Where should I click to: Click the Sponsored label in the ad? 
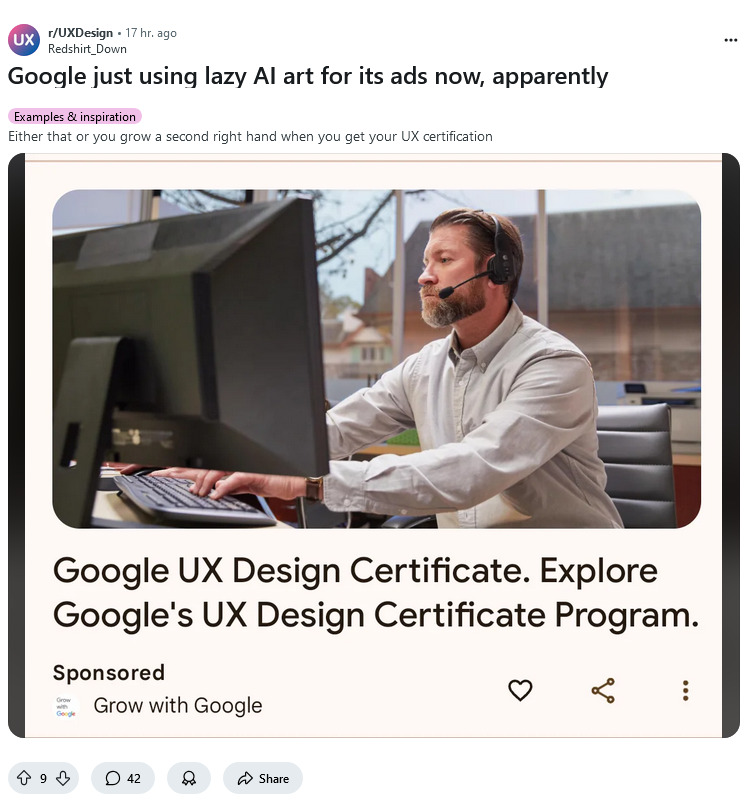[109, 673]
